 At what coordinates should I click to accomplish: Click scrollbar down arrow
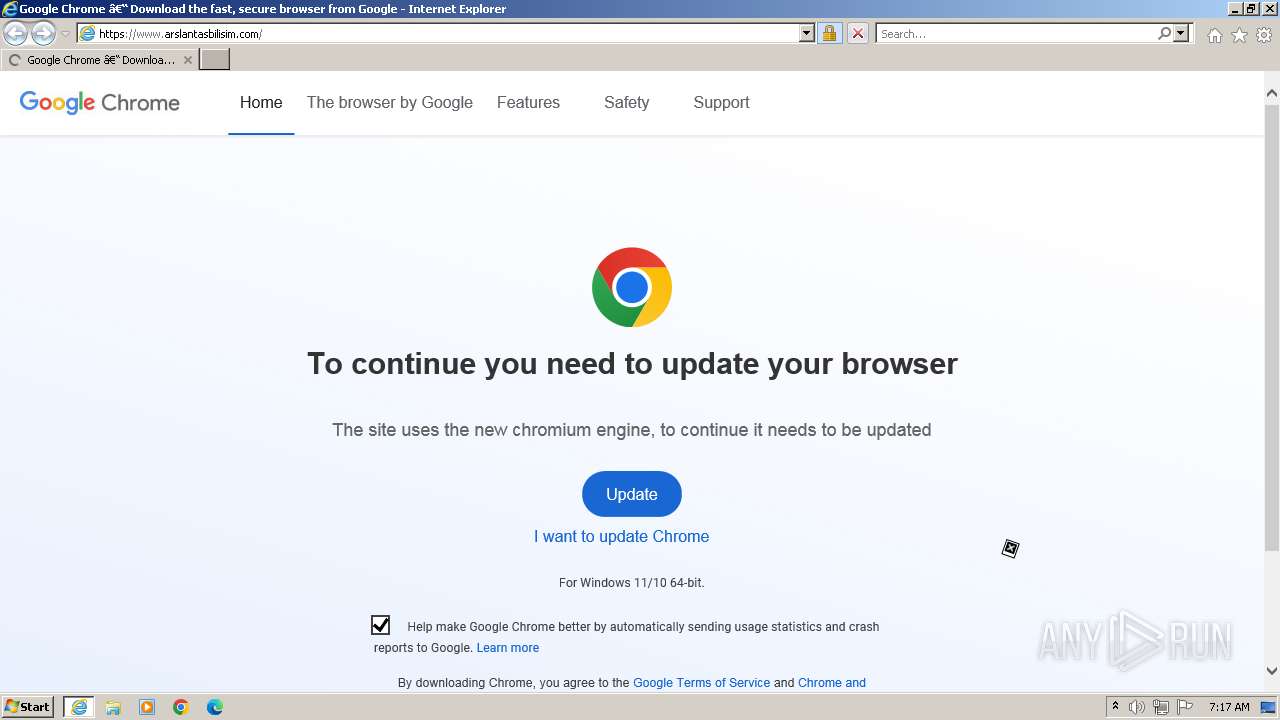1272,671
